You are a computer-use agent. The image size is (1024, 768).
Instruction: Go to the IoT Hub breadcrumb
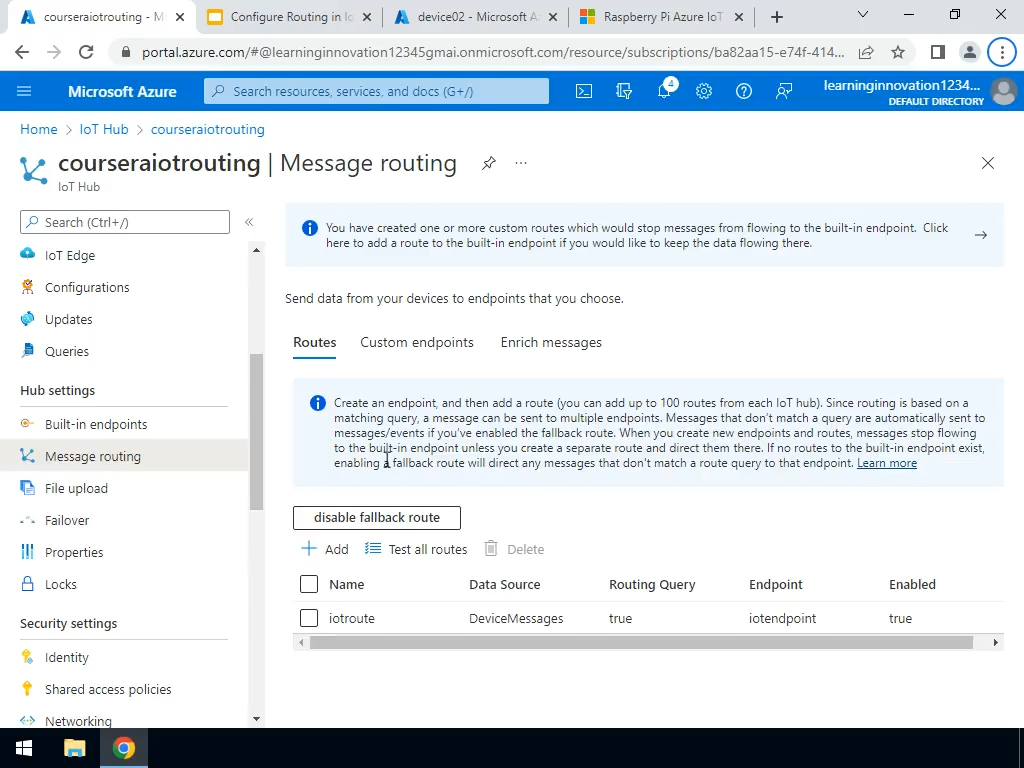pyautogui.click(x=104, y=129)
